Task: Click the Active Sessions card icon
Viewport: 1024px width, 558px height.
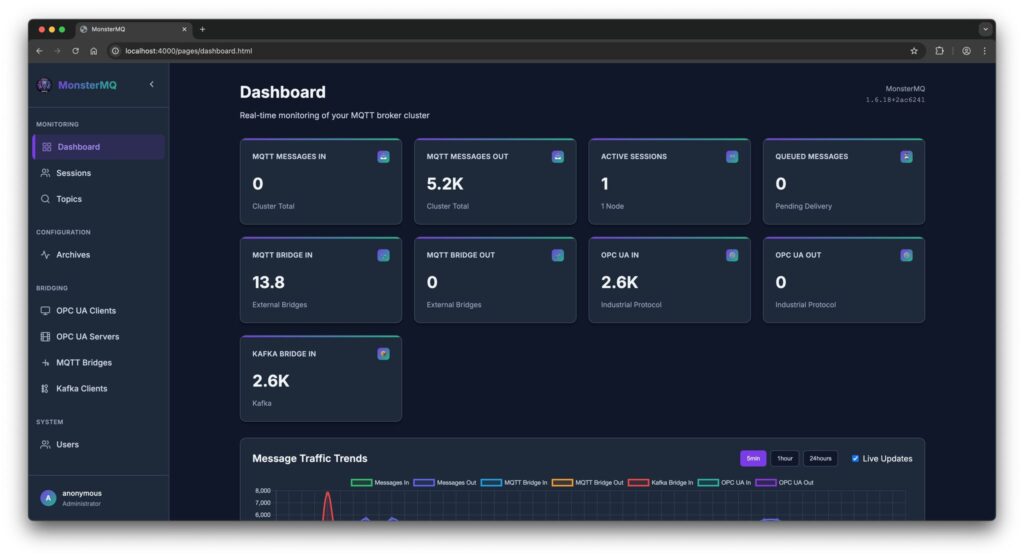Action: [x=732, y=157]
